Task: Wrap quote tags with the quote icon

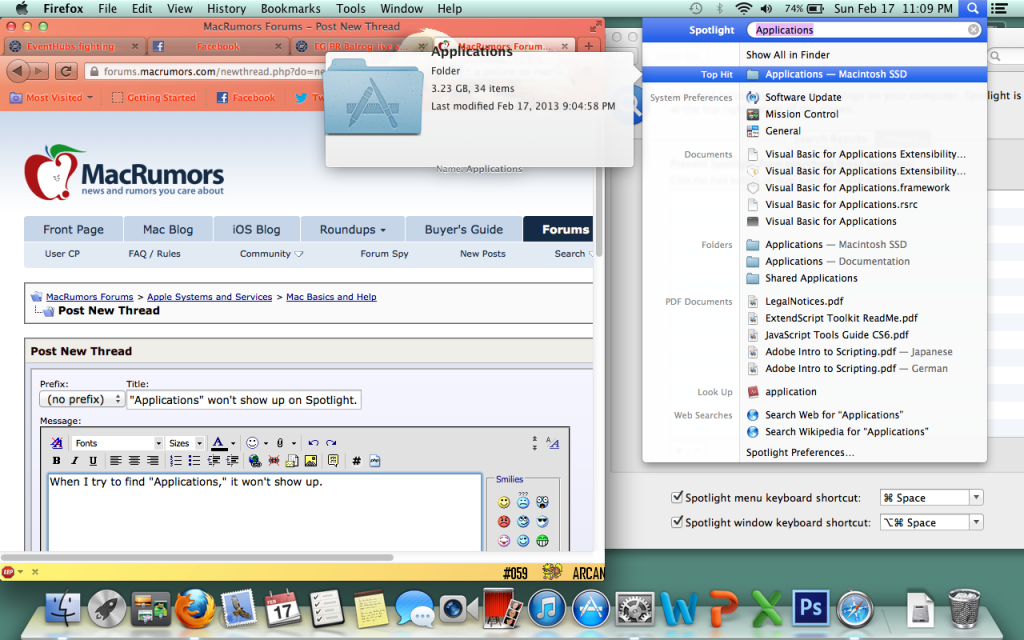Action: click(x=333, y=461)
